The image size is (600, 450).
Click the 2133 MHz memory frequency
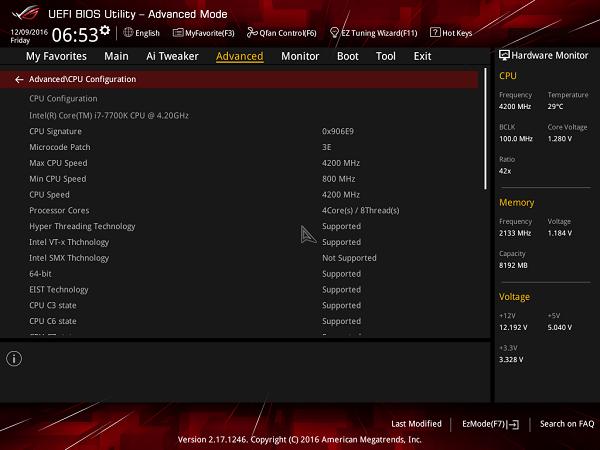pyautogui.click(x=515, y=233)
